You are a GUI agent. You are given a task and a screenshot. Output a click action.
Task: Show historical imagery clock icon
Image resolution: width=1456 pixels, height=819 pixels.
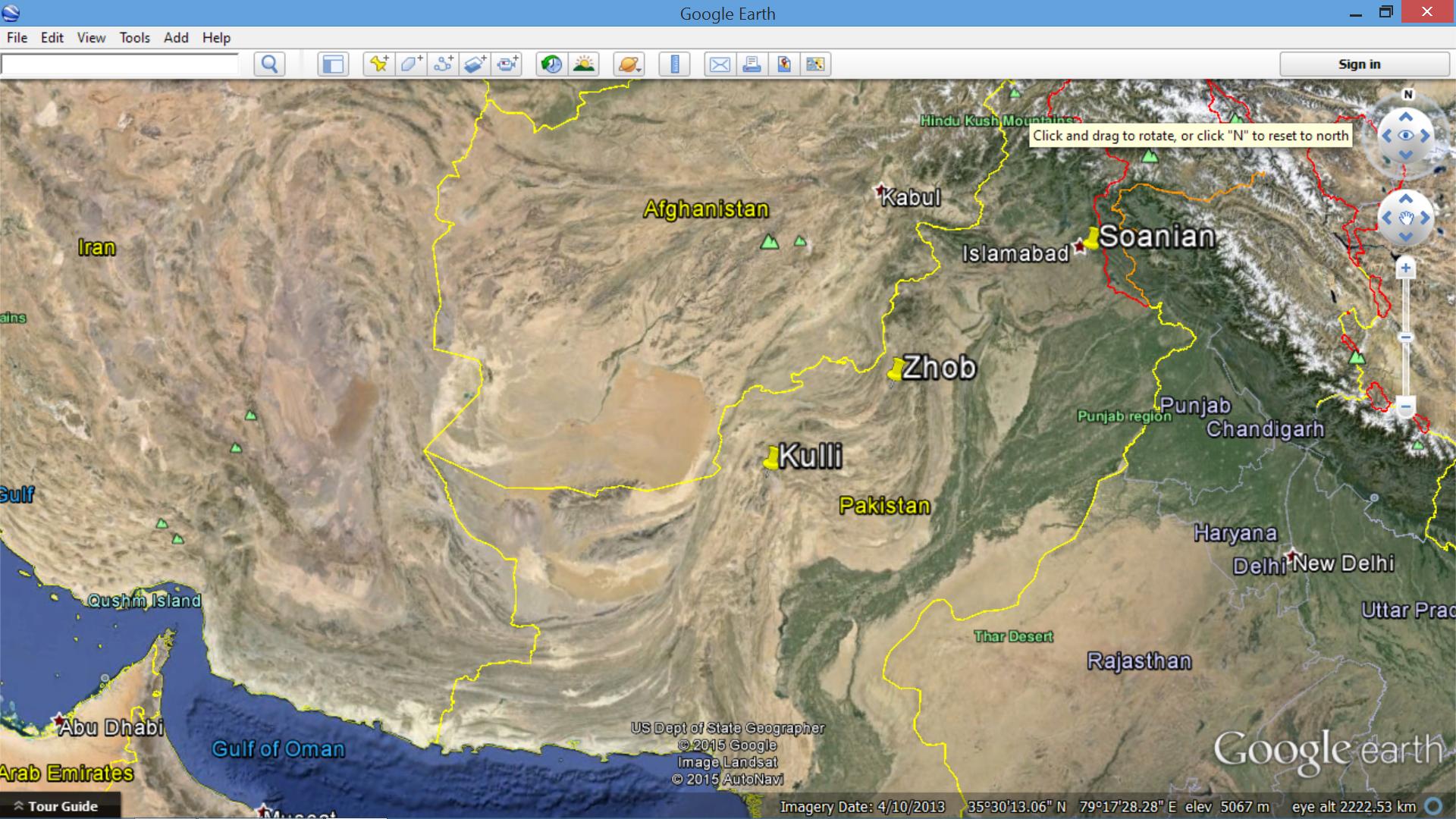click(x=552, y=64)
